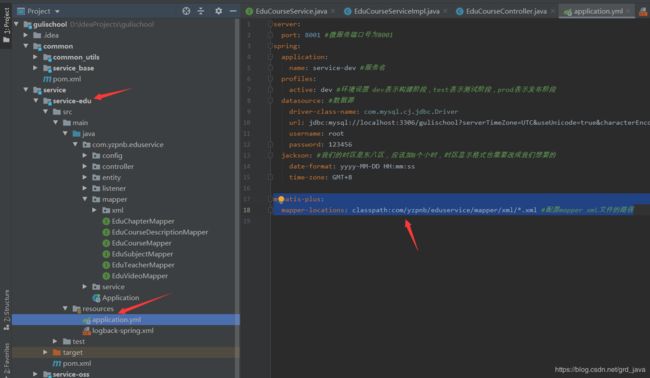This screenshot has width=650, height=378.
Task: Click the fold marker beside spring: line
Action: 270,46
